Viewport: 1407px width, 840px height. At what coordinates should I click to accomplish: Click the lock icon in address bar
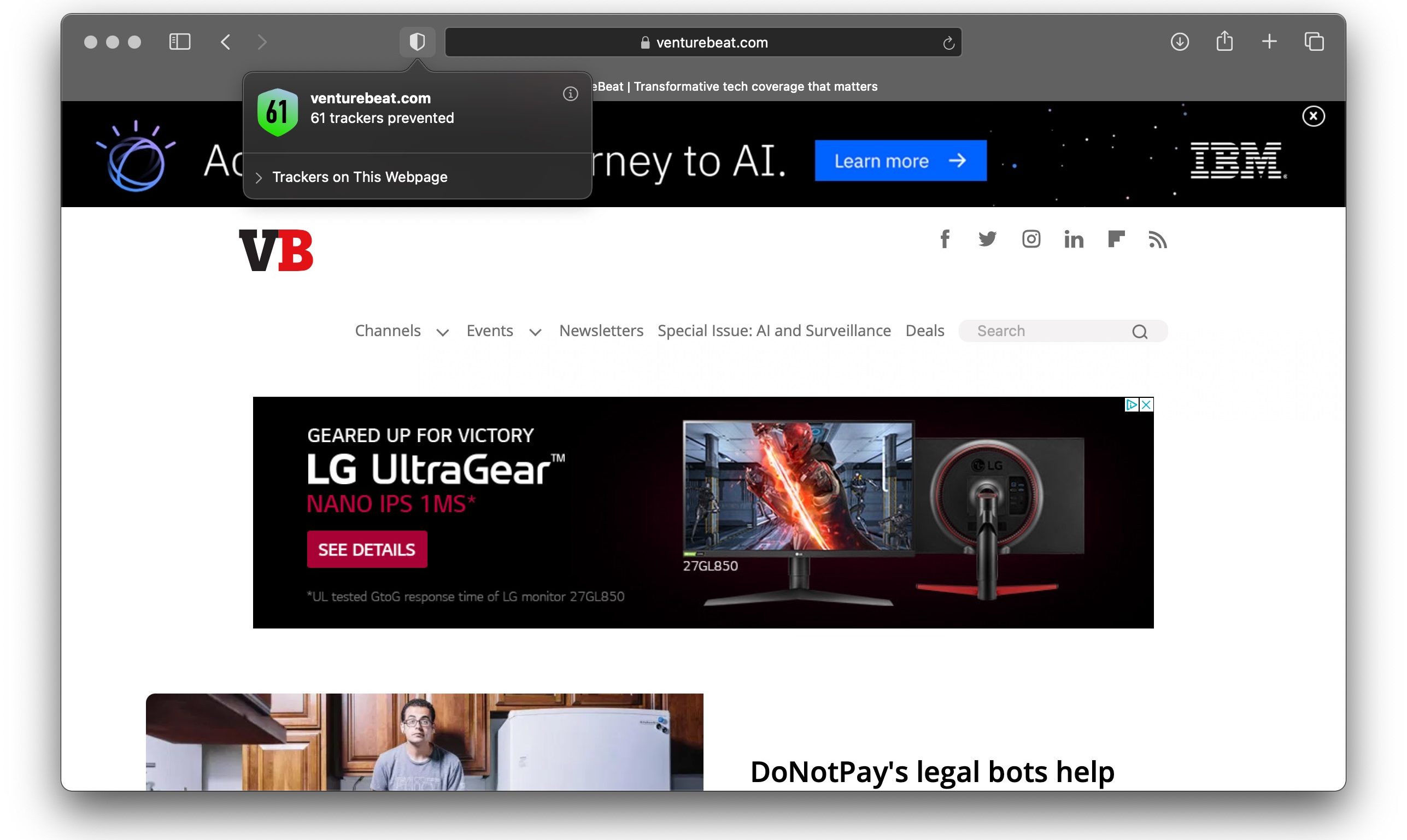(644, 43)
